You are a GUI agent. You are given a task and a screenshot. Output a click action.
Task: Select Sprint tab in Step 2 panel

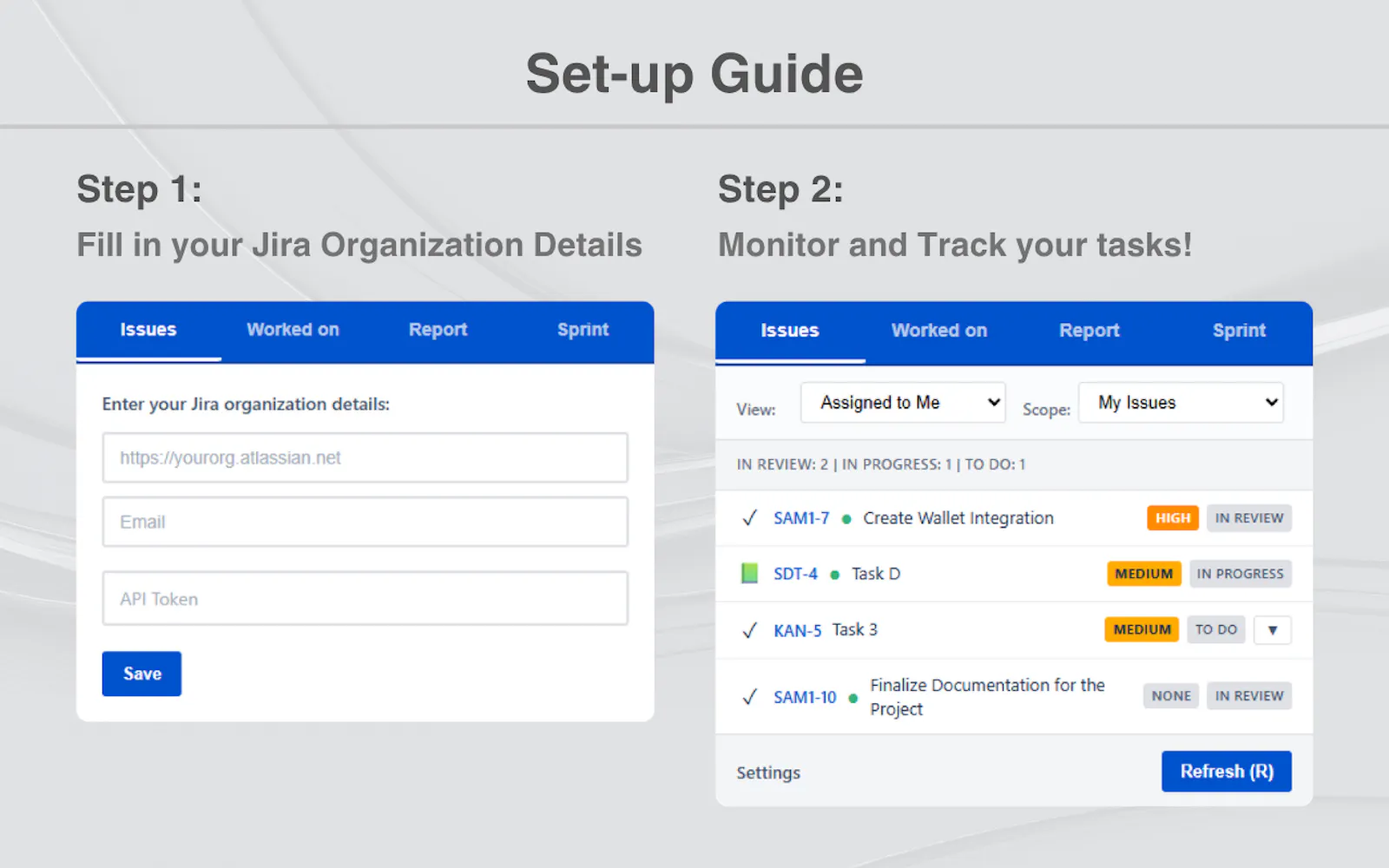click(x=1239, y=331)
